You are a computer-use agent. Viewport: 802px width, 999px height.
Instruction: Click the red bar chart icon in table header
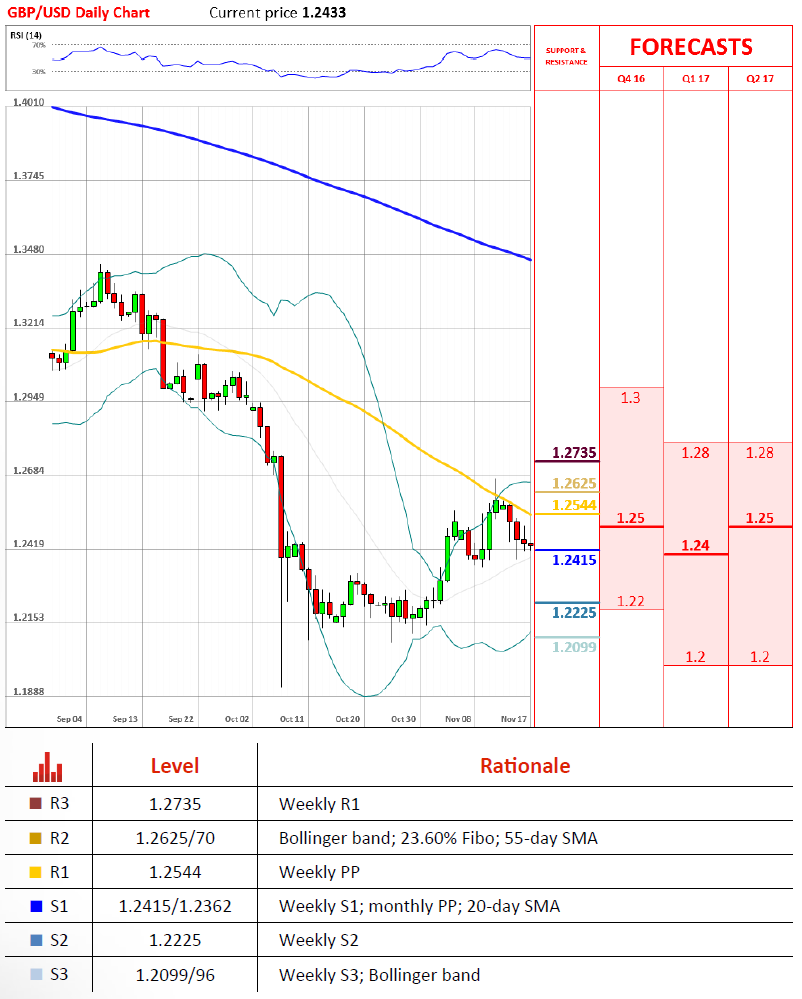pyautogui.click(x=48, y=766)
